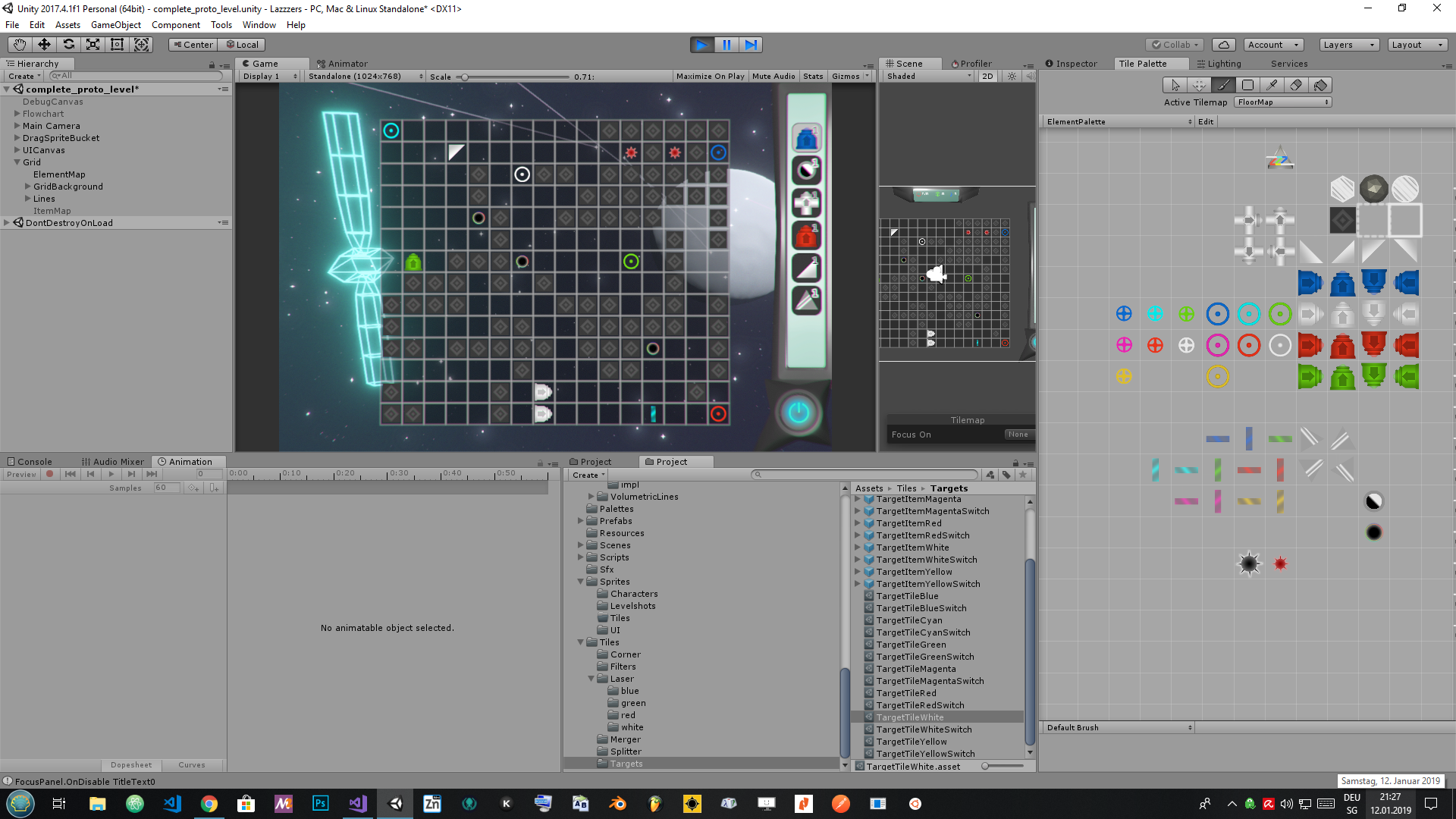
Task: Open the Active Tilemap FloorMap dropdown
Action: [x=1283, y=102]
